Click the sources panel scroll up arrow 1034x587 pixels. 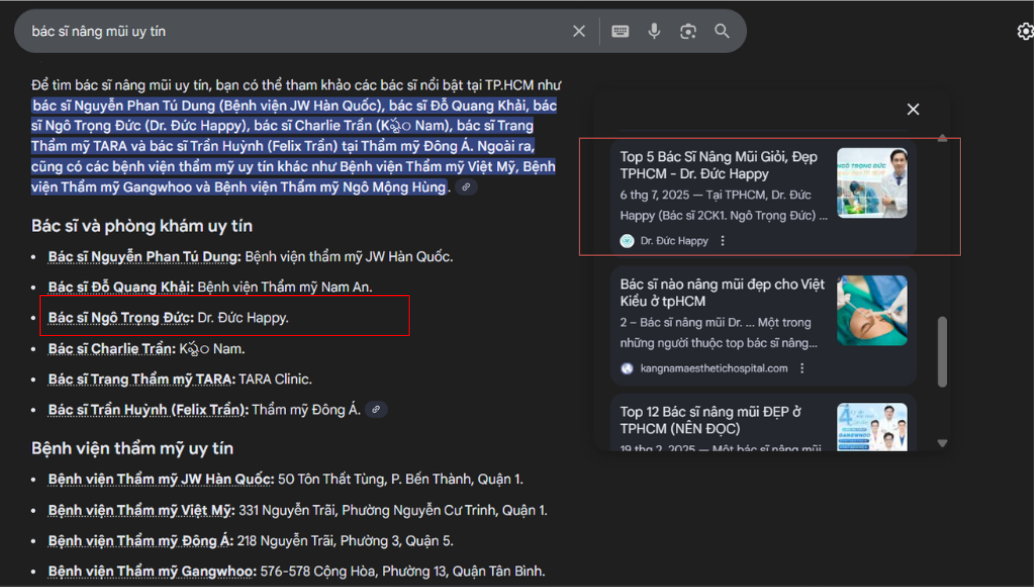pos(942,137)
